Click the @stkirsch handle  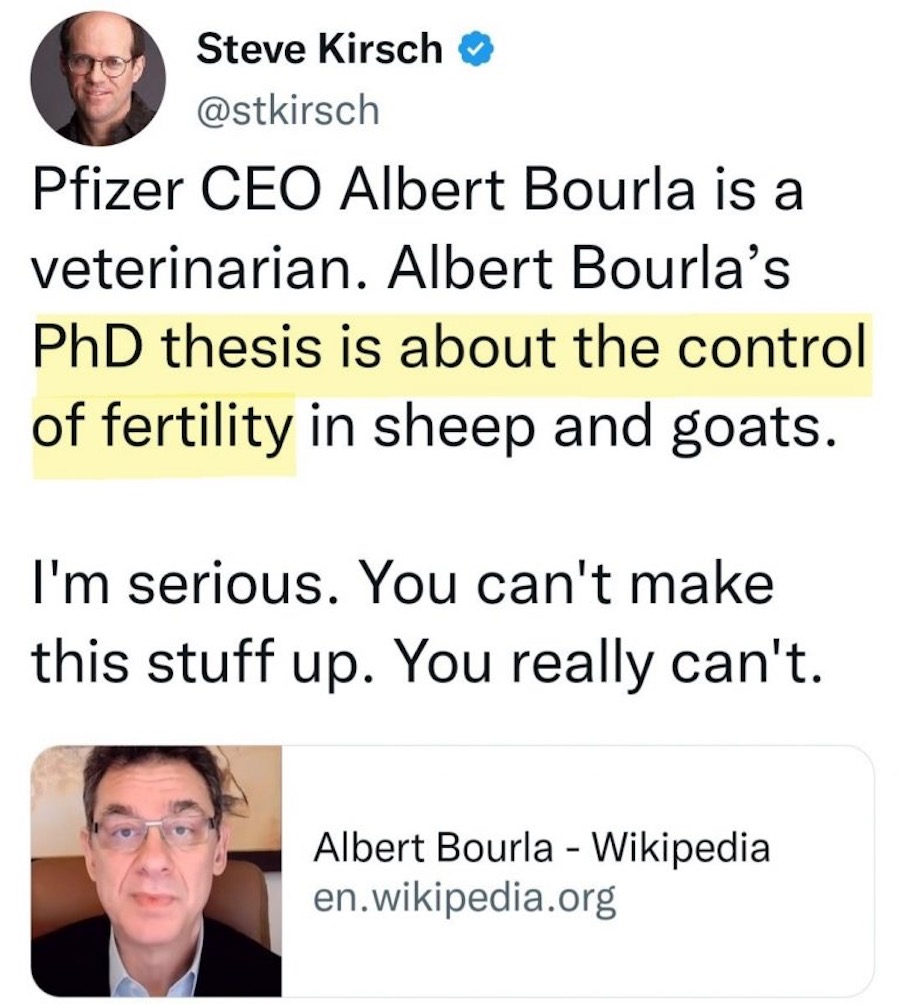tap(286, 109)
